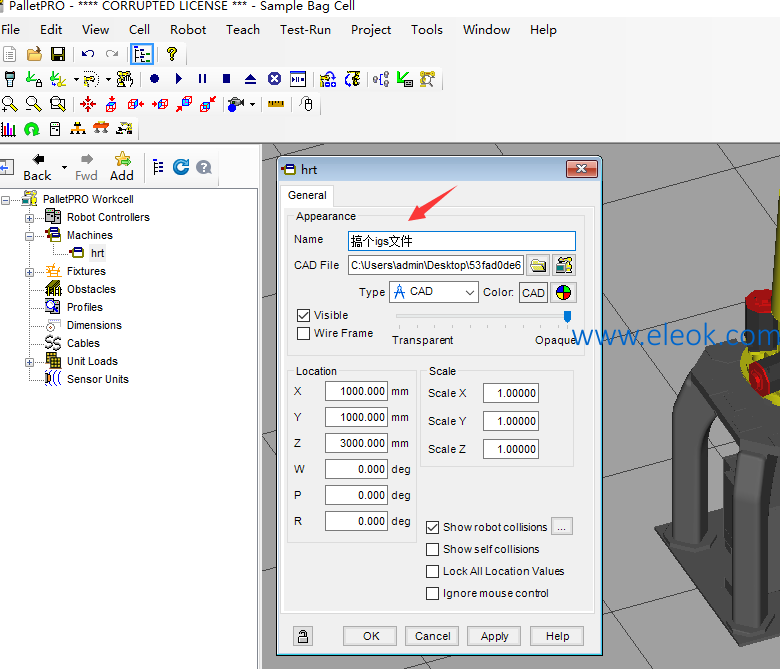Enable Show self collisions
Viewport: 780px width, 669px height.
[x=433, y=549]
